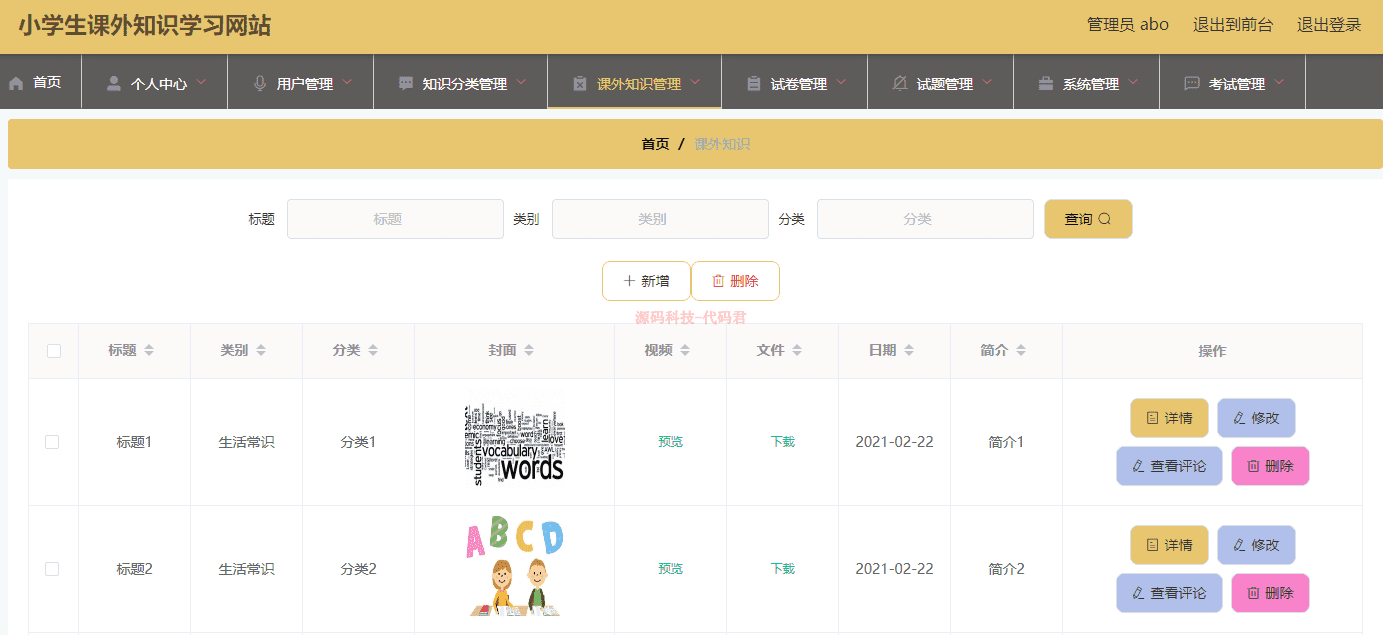The width and height of the screenshot is (1383, 635).
Task: Click the 简介2 cell text
Action: (1006, 569)
